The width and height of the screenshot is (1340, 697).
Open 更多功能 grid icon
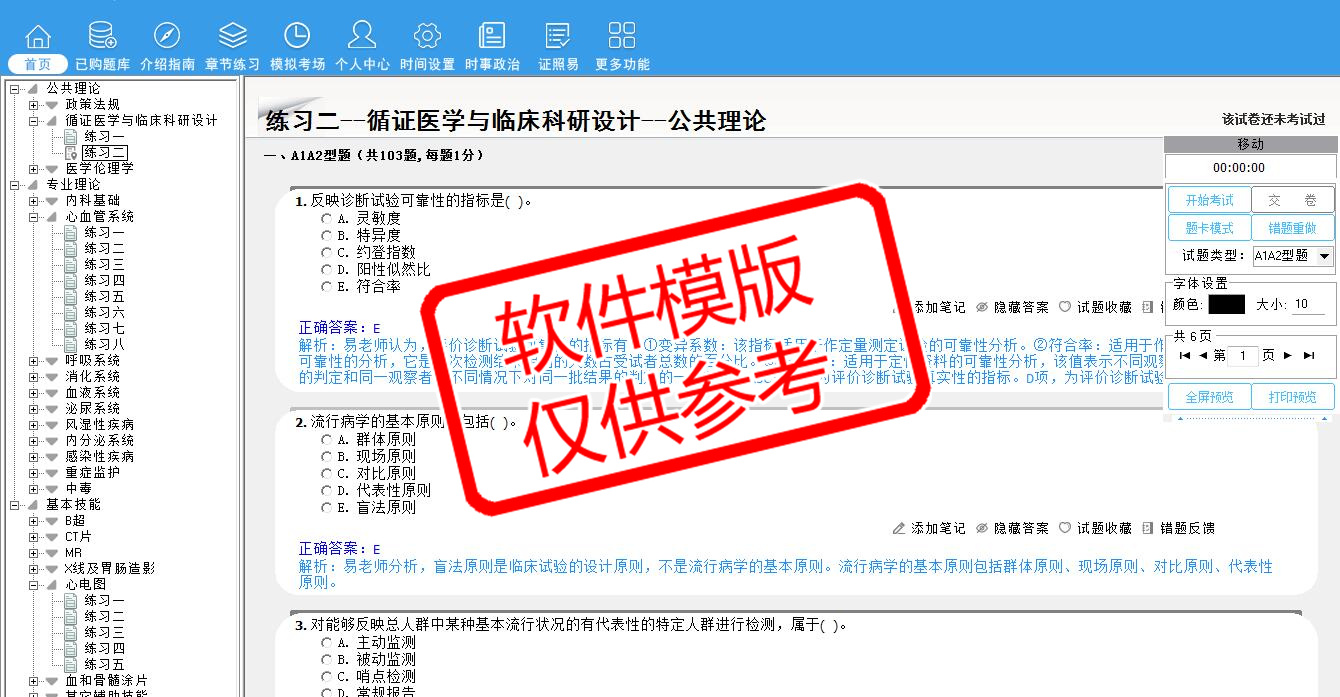coord(621,37)
